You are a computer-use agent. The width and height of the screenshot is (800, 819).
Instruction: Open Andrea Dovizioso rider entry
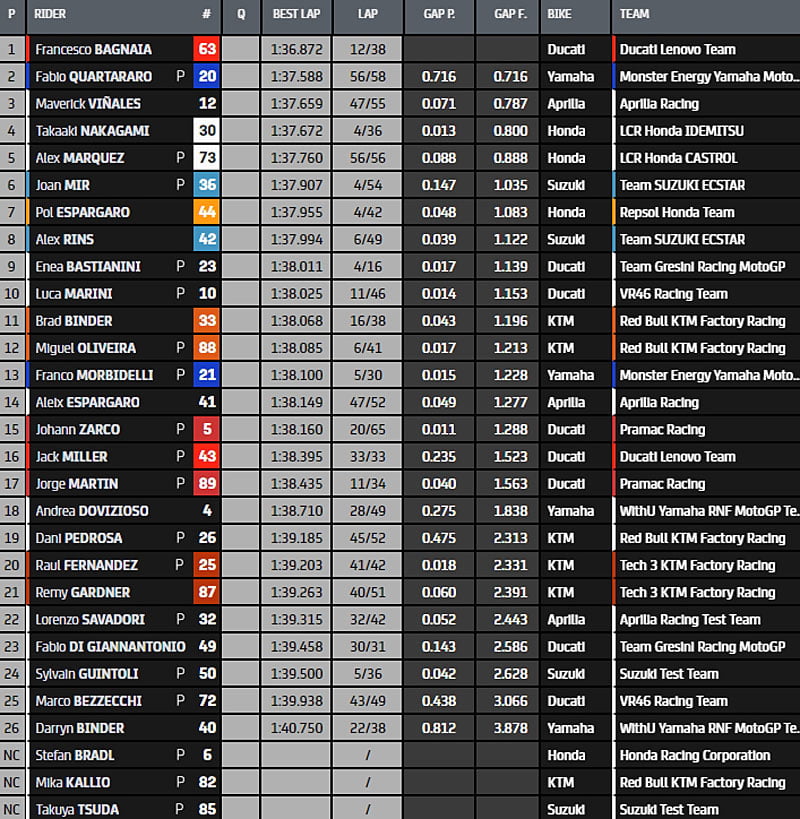(x=91, y=511)
